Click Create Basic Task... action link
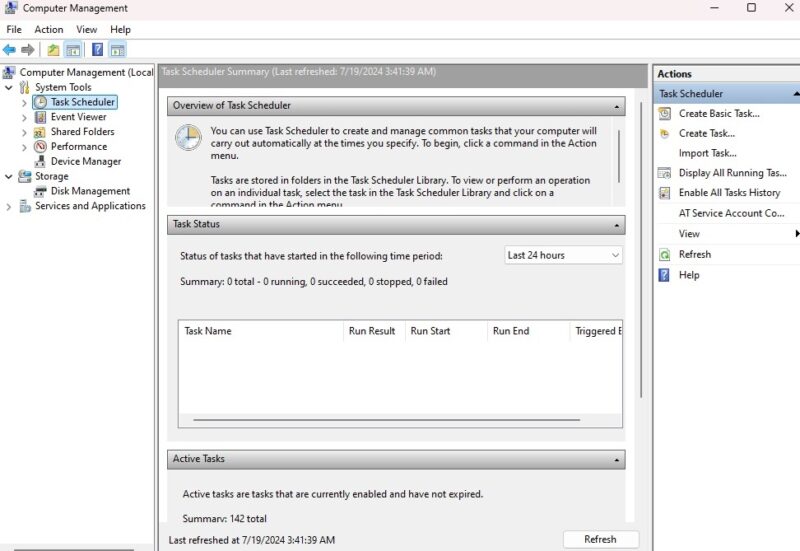 [x=719, y=114]
